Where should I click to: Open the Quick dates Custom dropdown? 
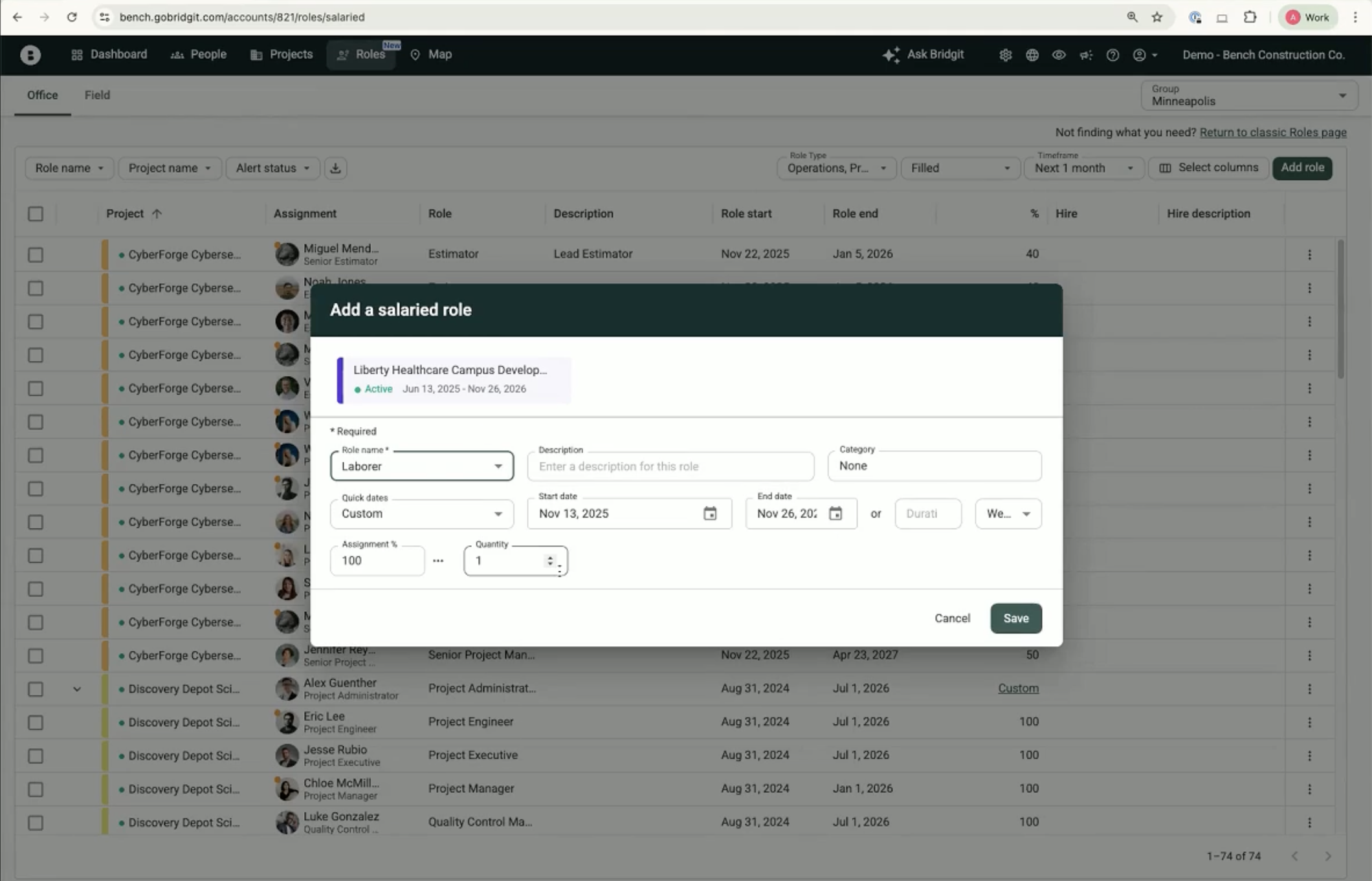(x=422, y=514)
